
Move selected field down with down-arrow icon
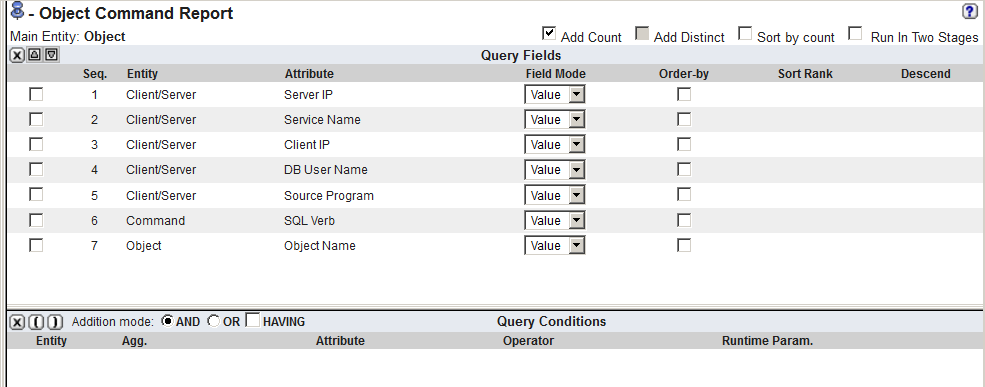point(52,55)
